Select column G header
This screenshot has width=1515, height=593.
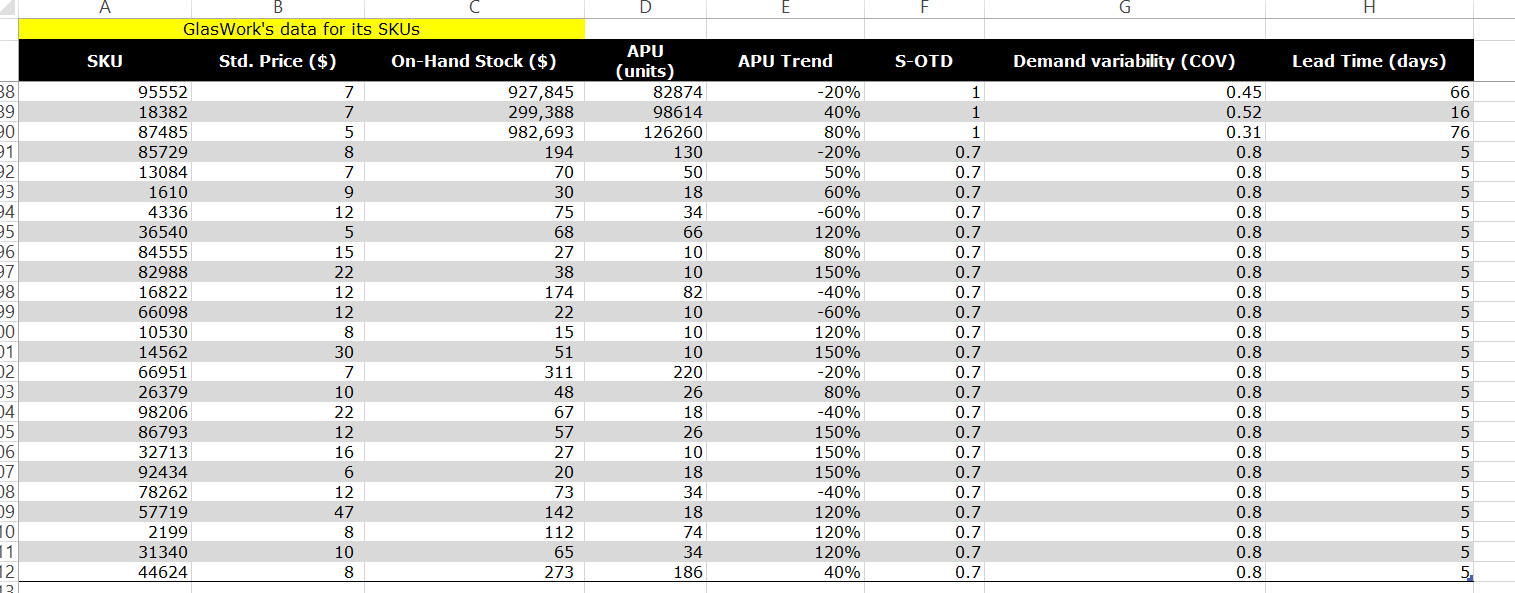point(1125,8)
